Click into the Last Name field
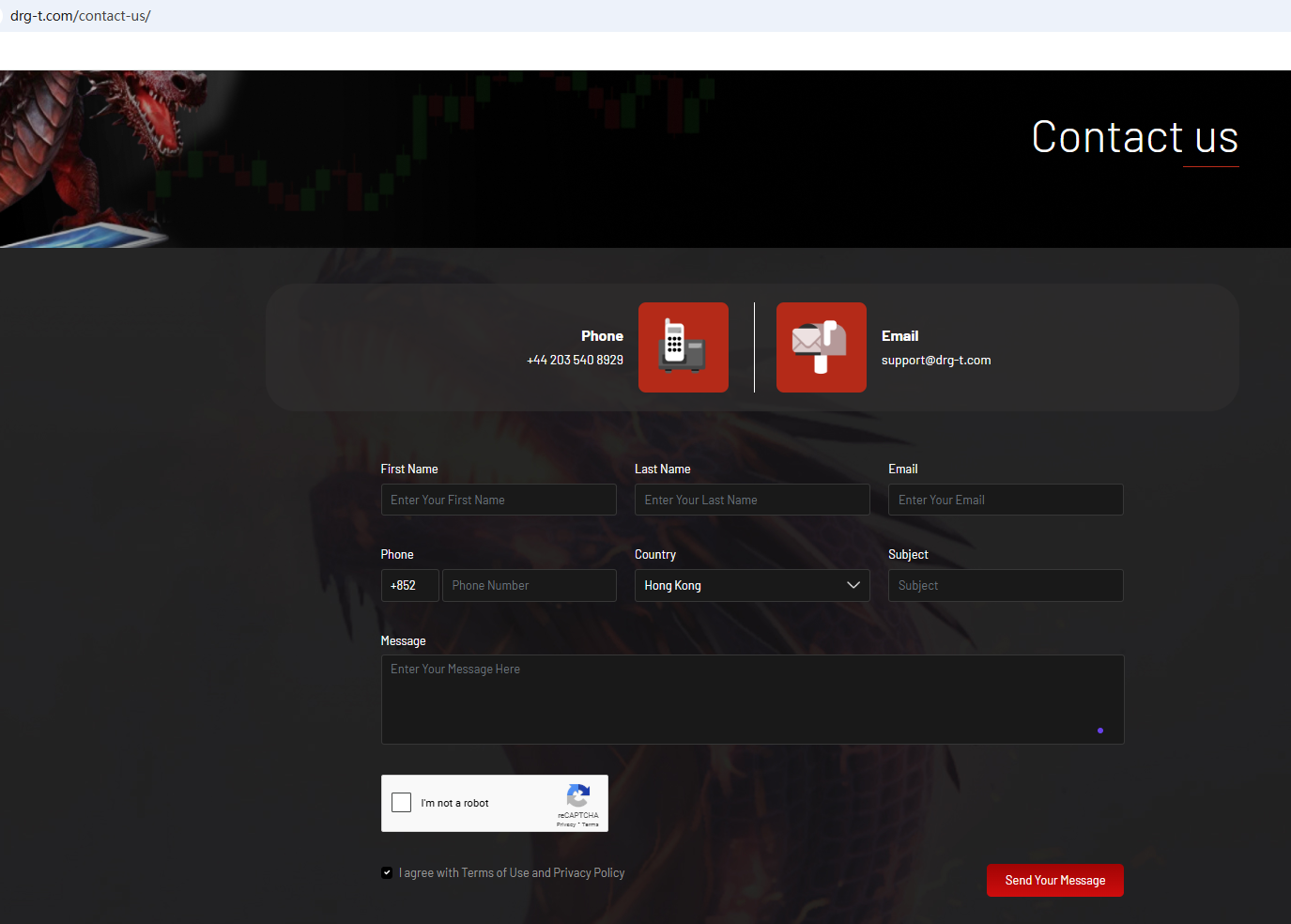Image resolution: width=1291 pixels, height=924 pixels. tap(751, 500)
